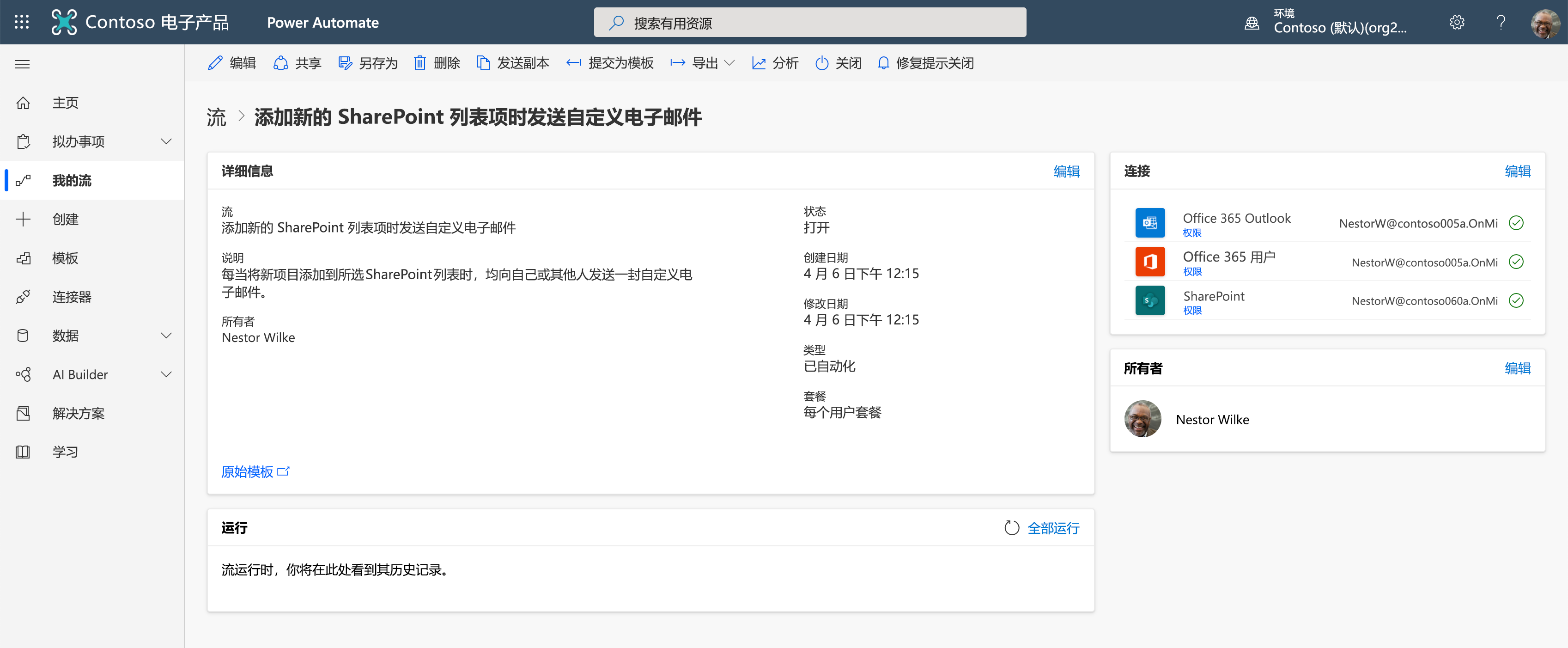1568x648 pixels.
Task: Click 共享 in the toolbar
Action: tap(297, 63)
